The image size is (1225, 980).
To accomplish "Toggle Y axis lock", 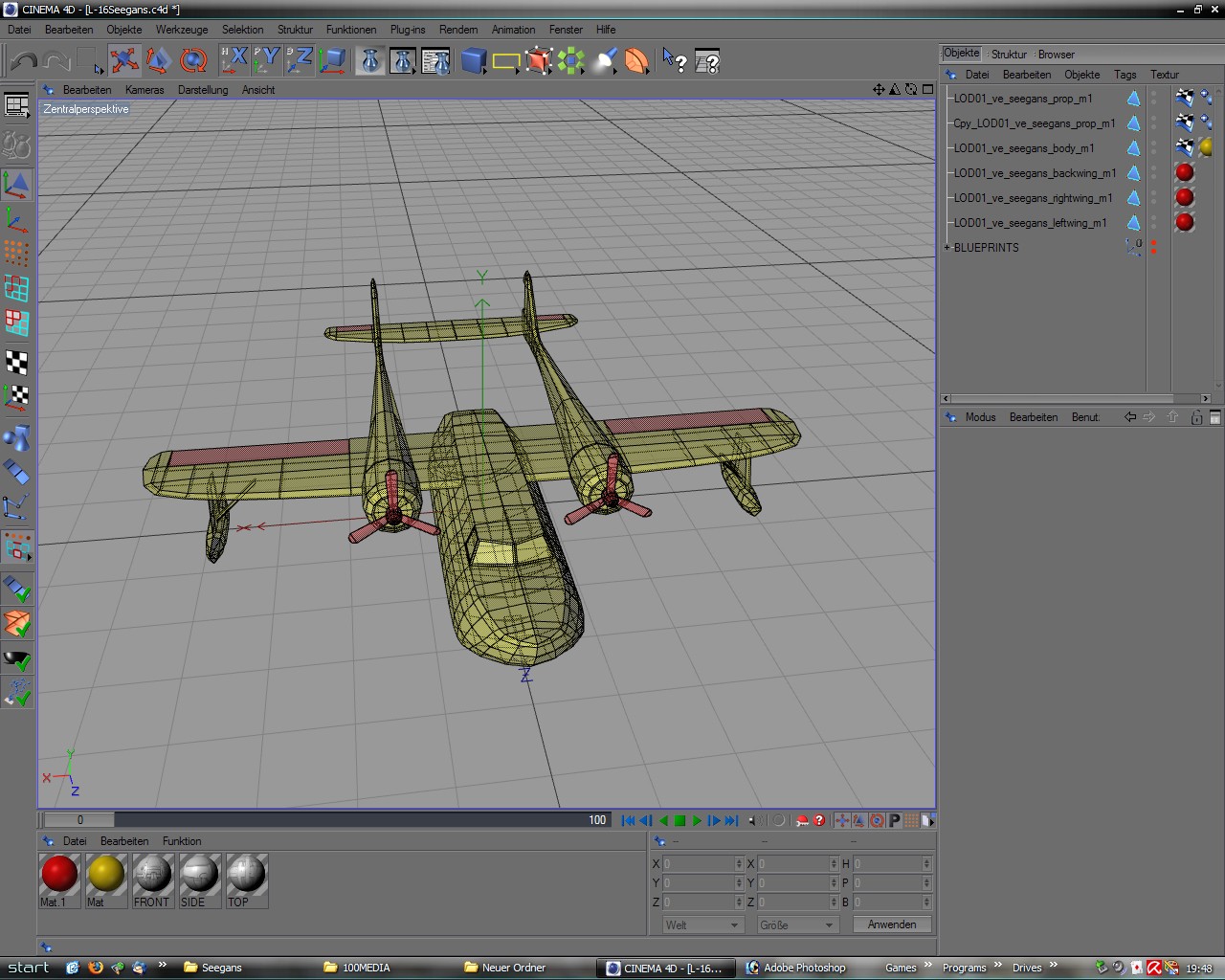I will [267, 61].
